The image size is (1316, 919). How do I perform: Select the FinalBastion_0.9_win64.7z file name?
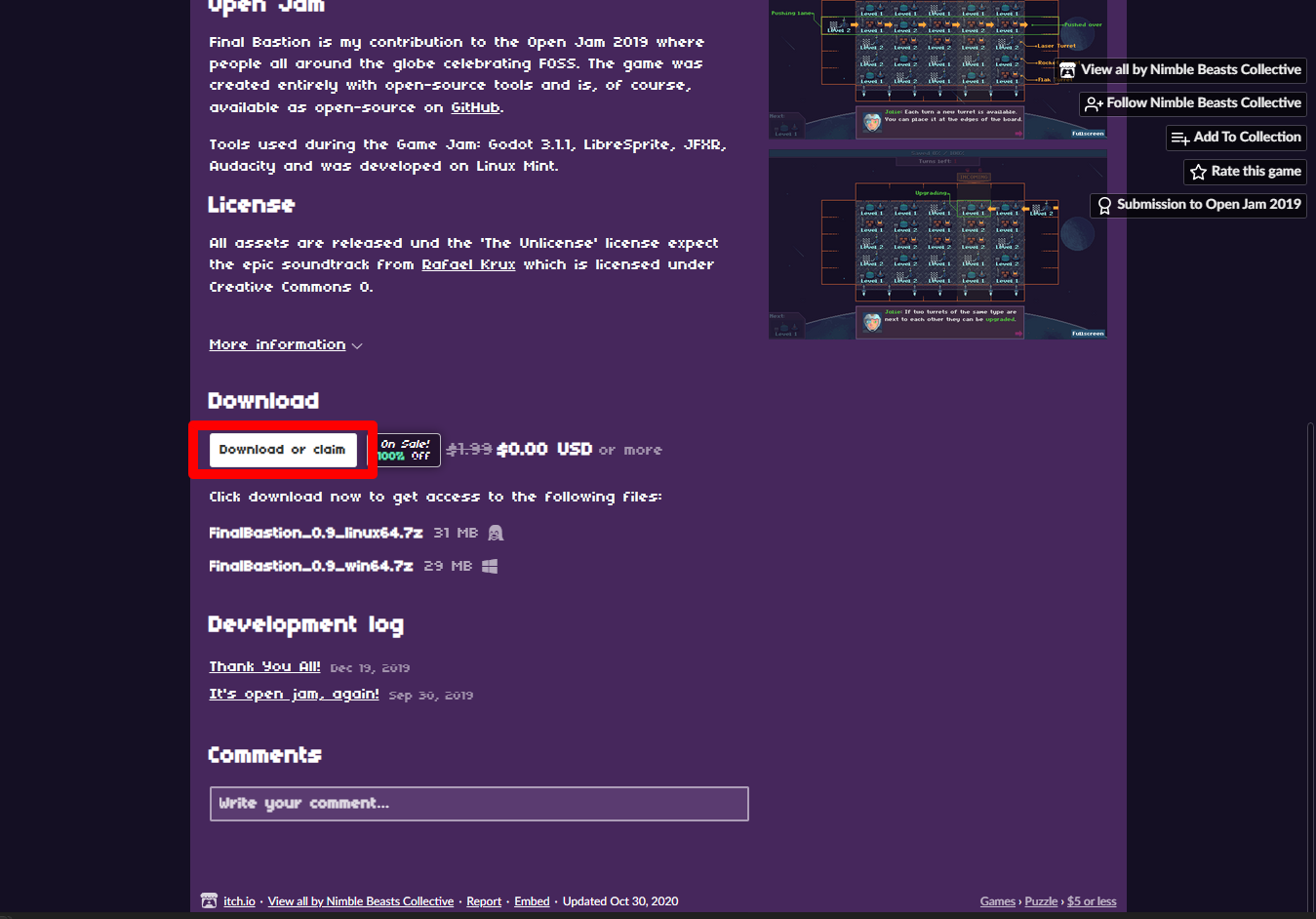click(311, 566)
